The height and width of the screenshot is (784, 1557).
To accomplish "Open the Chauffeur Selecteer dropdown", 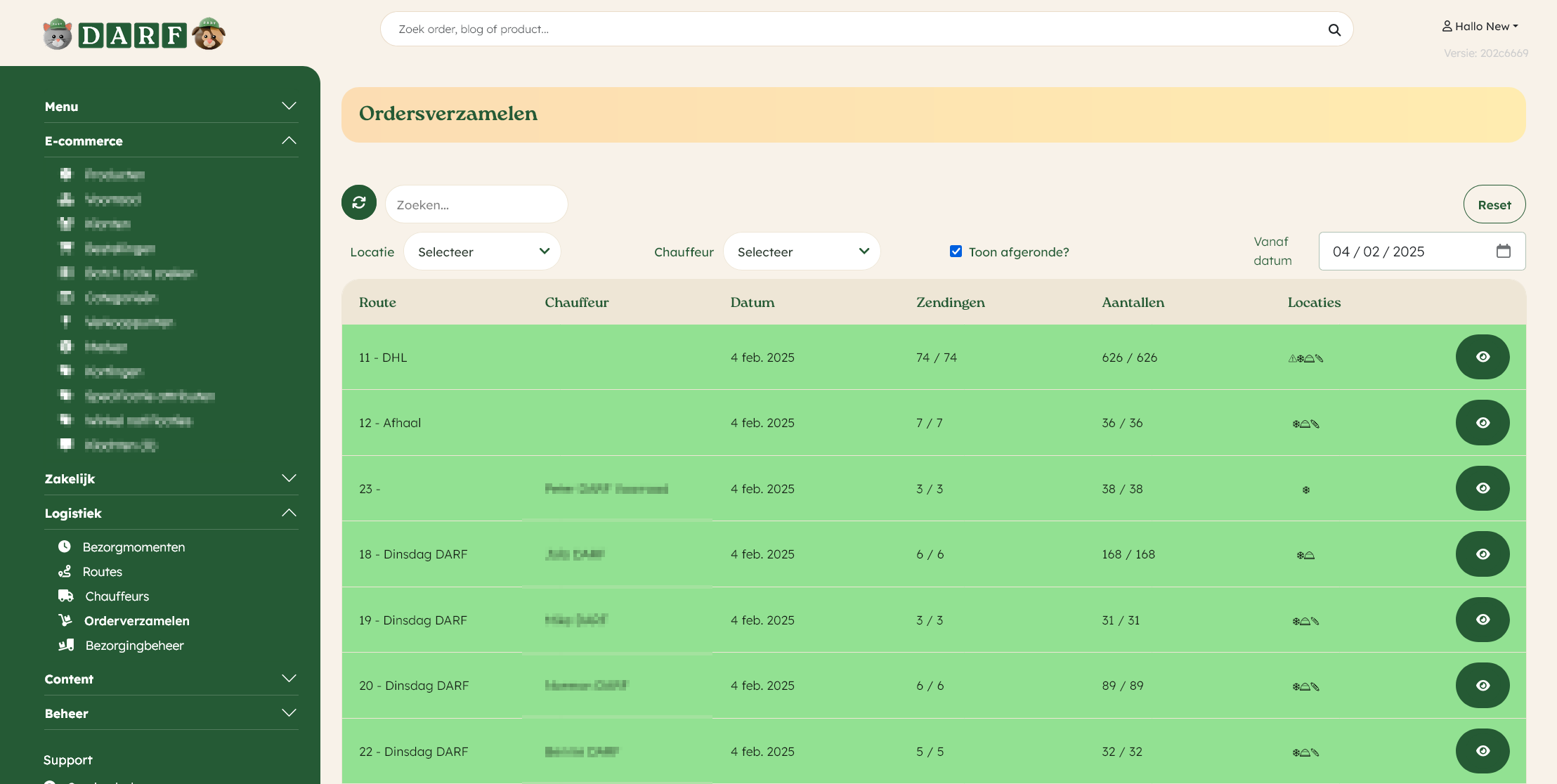I will click(802, 251).
